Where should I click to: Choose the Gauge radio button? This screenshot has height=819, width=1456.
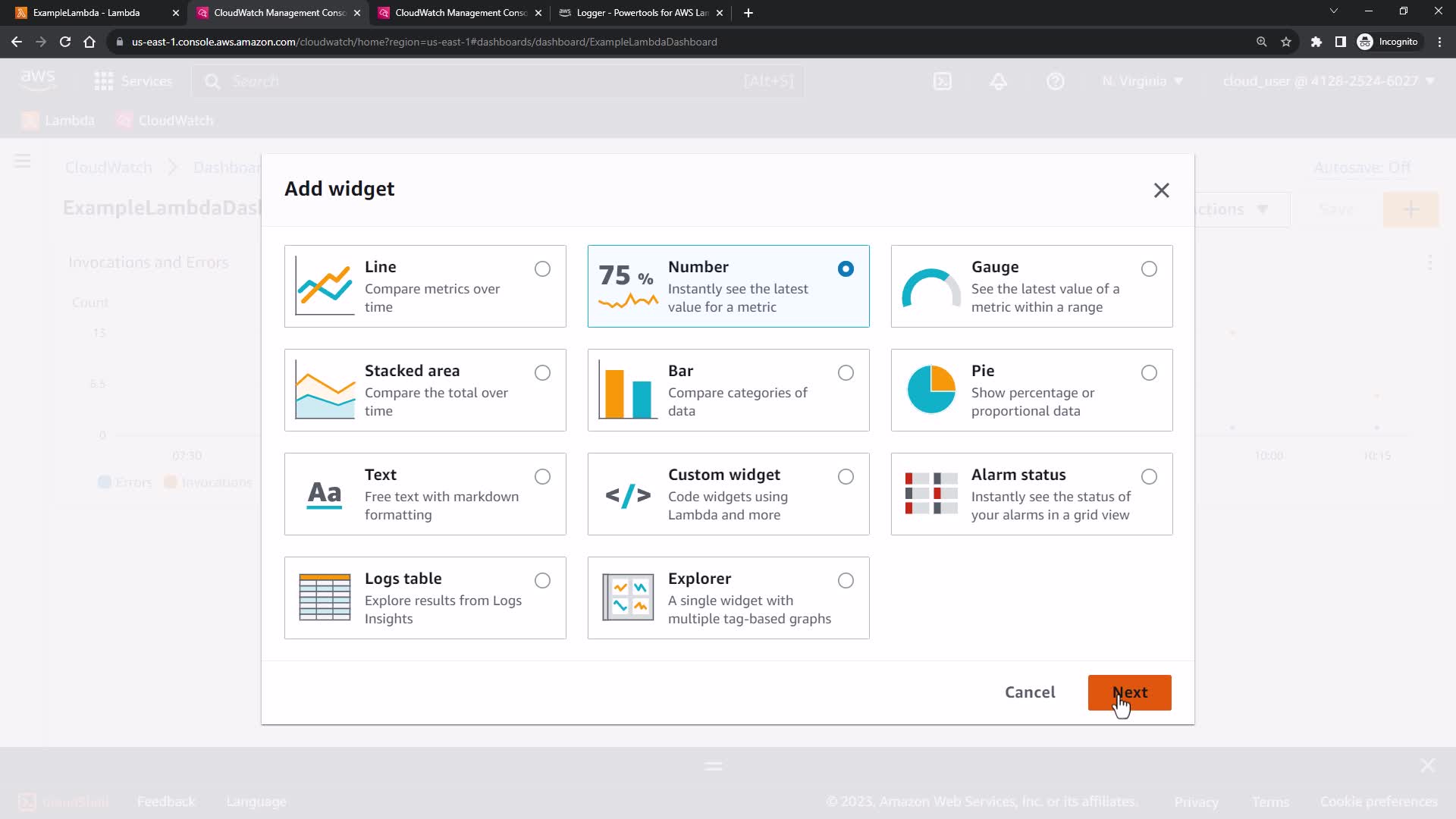tap(1149, 268)
